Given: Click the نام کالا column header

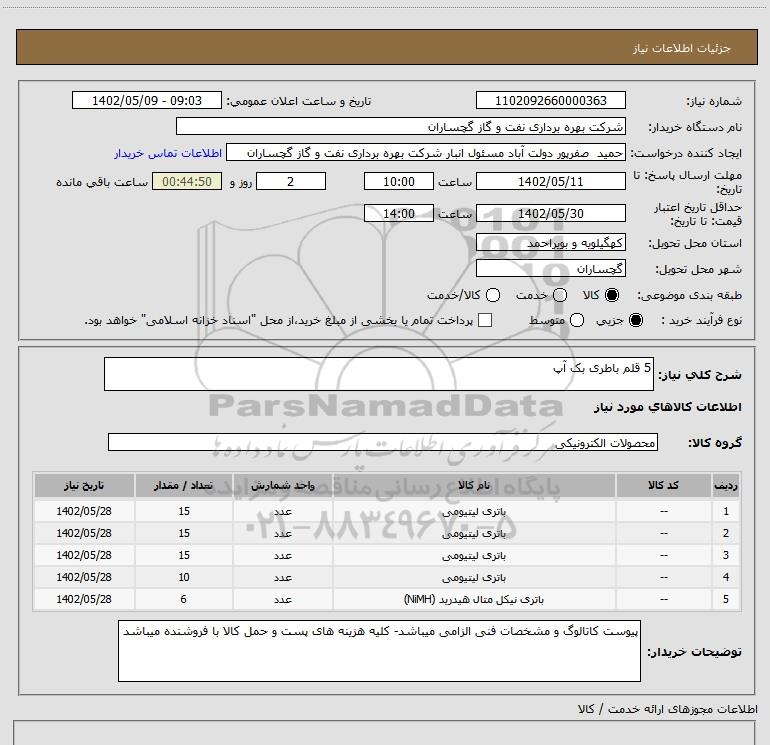Looking at the screenshot, I should [x=474, y=486].
